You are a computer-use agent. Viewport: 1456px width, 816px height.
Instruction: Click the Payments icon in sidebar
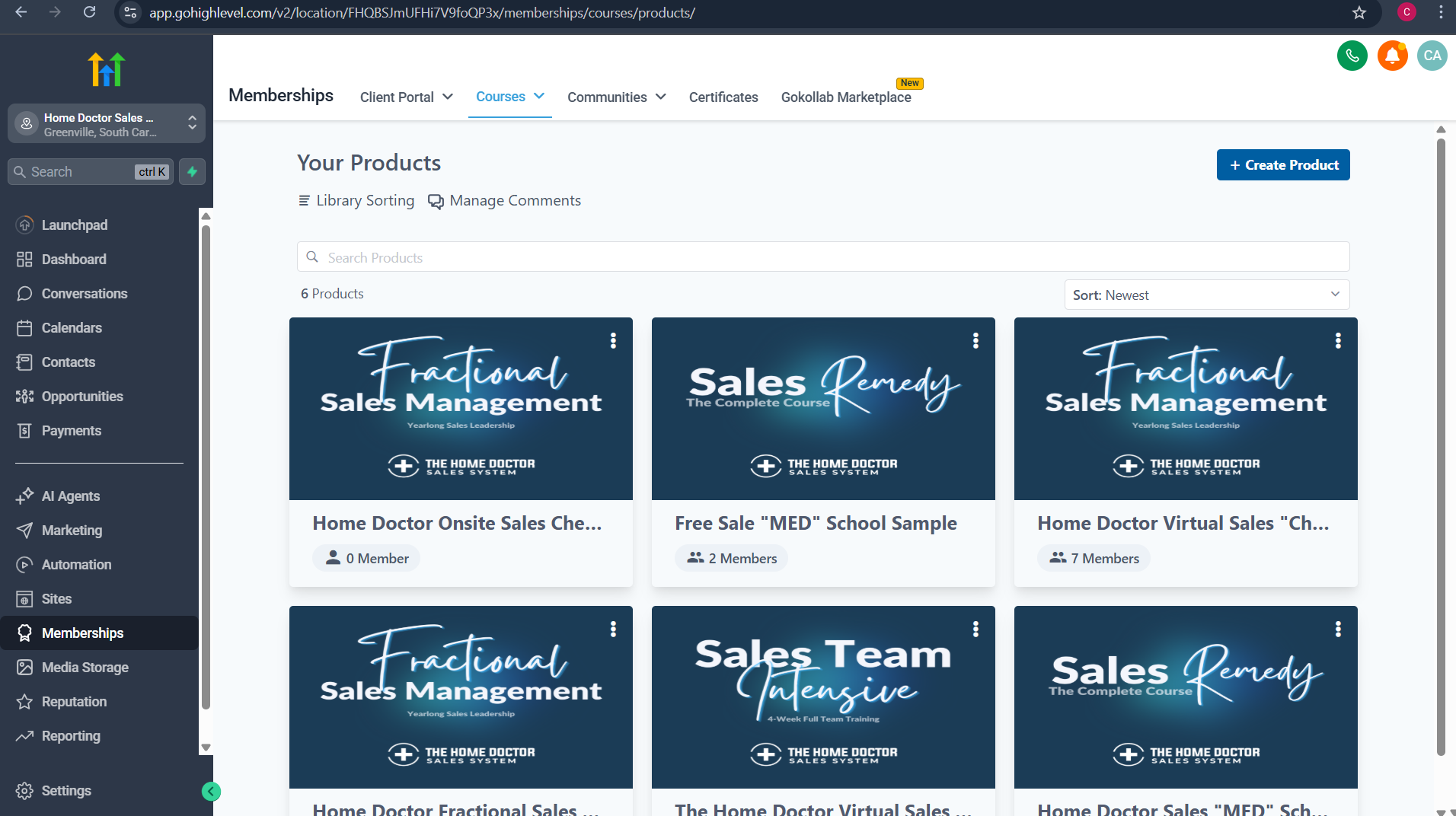pyautogui.click(x=25, y=431)
